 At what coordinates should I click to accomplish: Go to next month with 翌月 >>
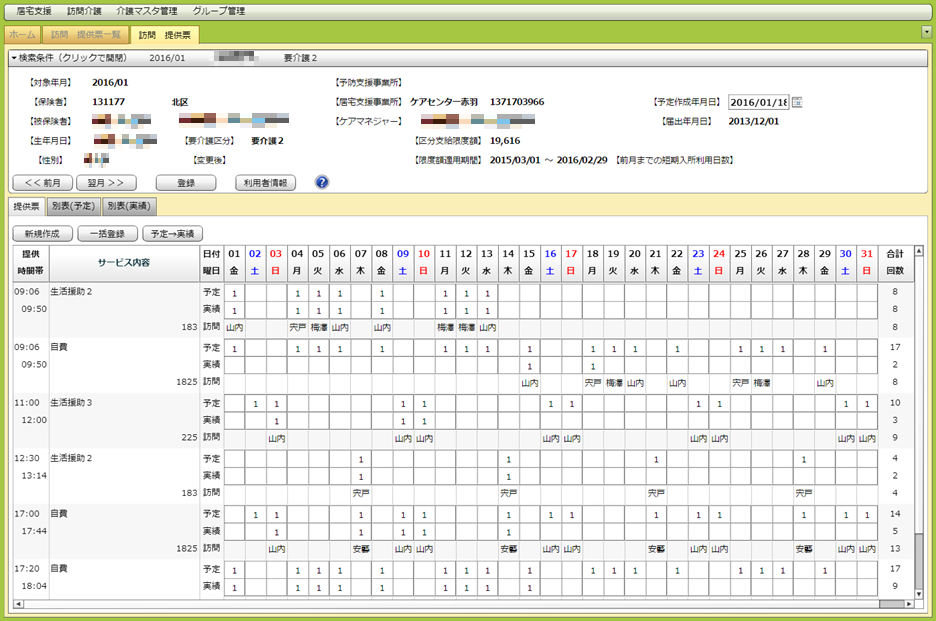pos(106,183)
